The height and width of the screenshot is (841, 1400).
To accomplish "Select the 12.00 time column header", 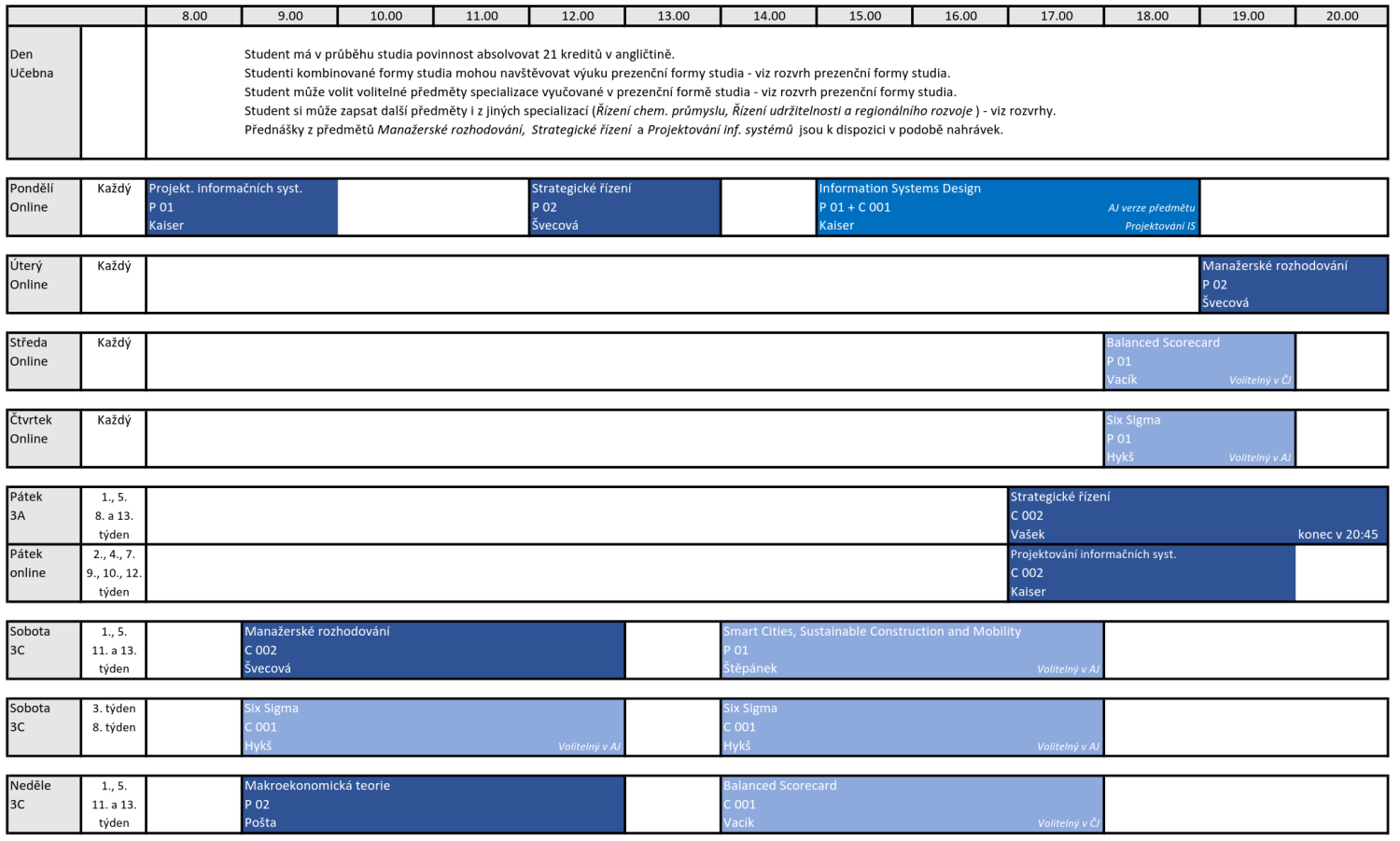I will (578, 16).
